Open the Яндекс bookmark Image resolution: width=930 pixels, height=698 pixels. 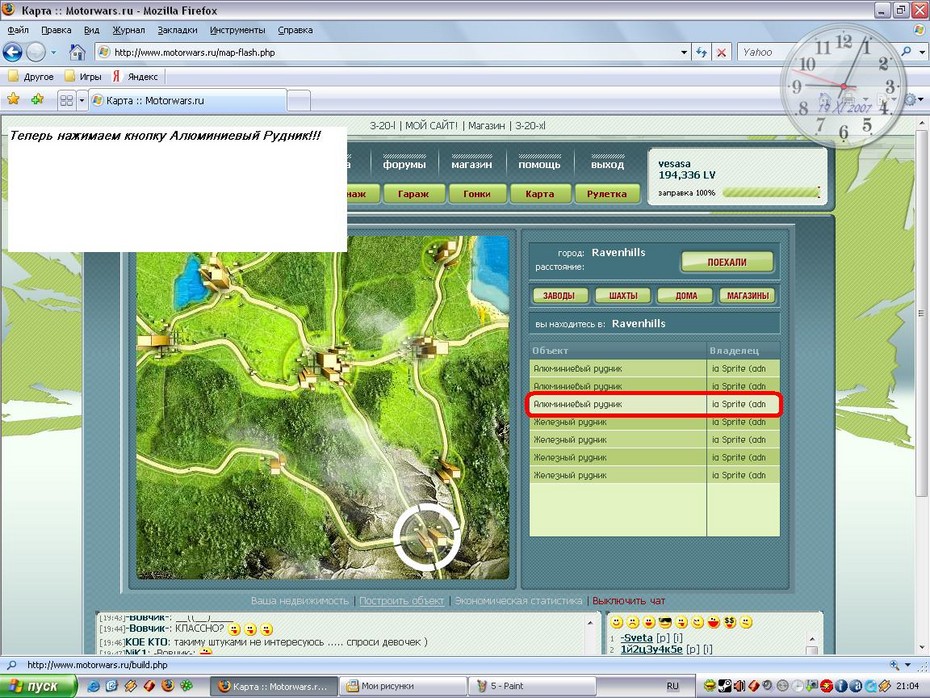[136, 77]
